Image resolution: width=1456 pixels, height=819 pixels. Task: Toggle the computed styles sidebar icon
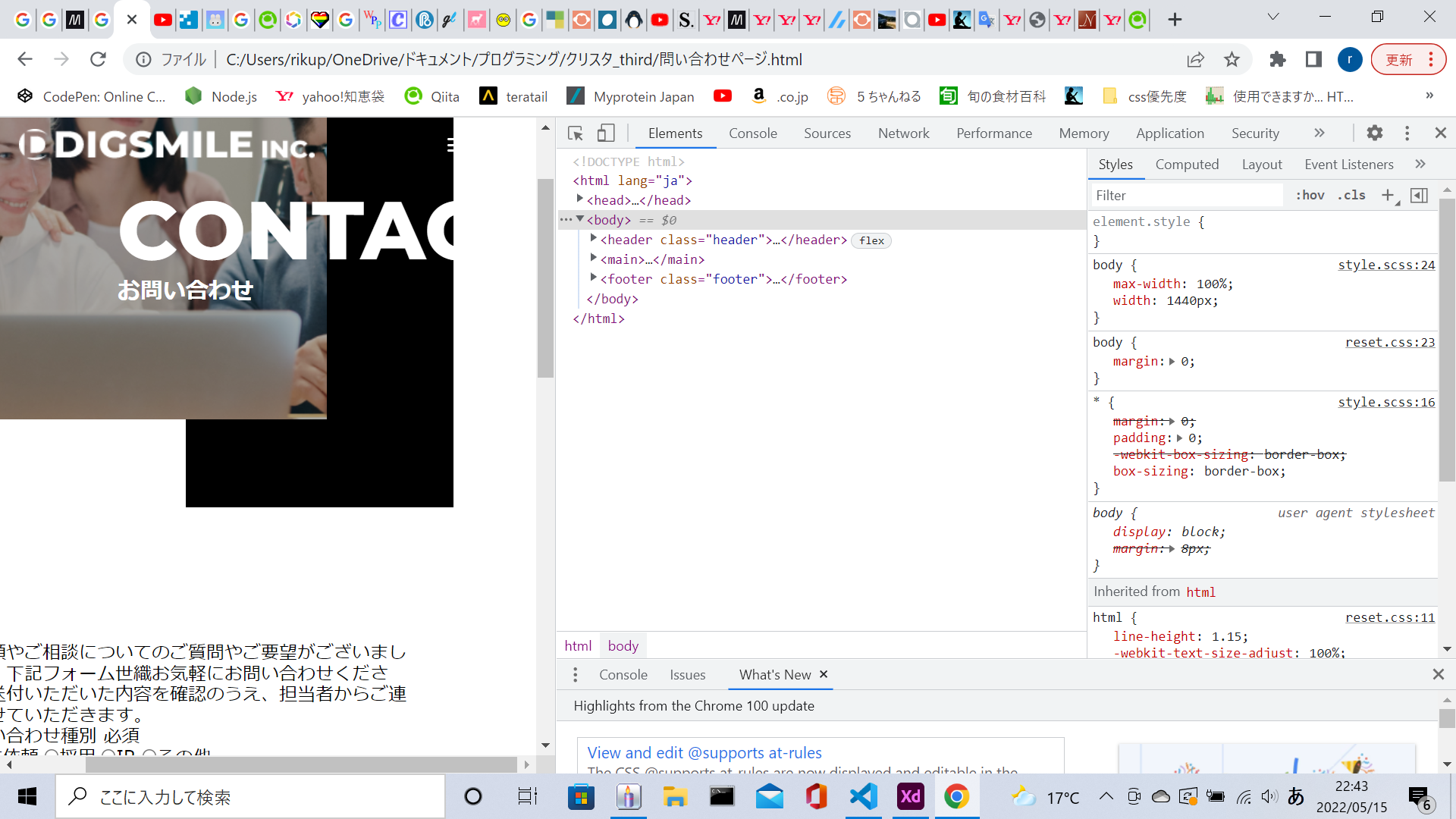(1419, 196)
